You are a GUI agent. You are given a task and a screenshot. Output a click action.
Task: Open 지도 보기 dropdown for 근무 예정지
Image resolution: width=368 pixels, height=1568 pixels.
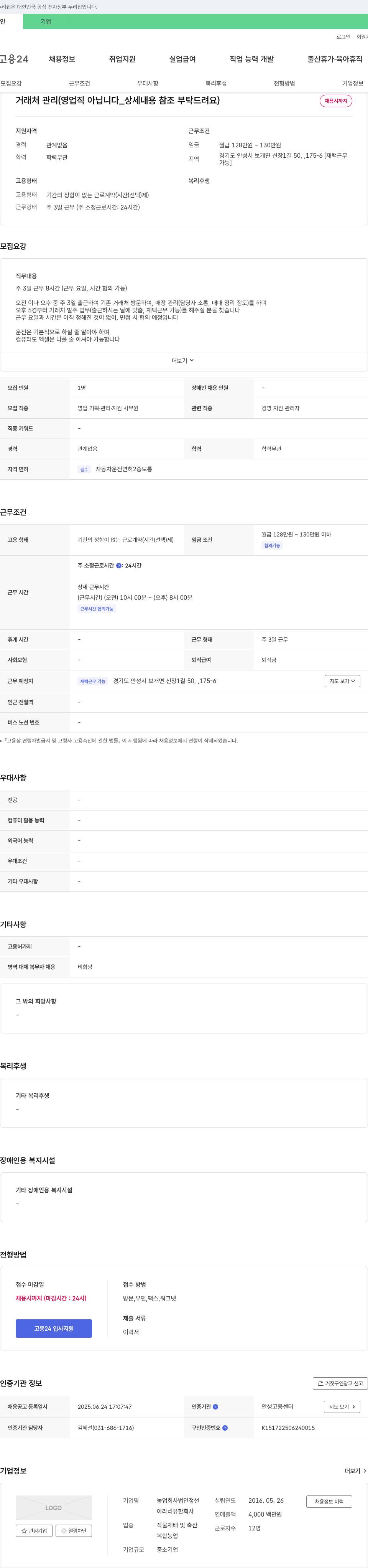[x=342, y=681]
